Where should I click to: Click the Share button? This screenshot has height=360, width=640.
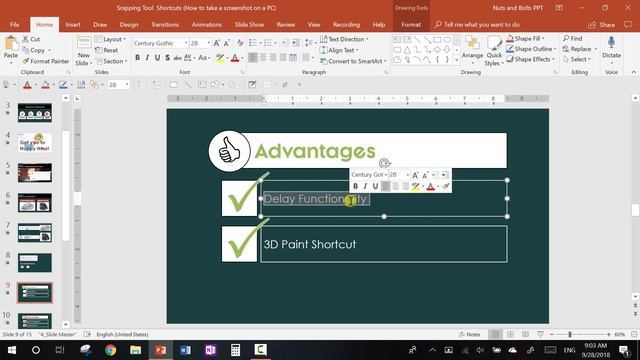coord(602,25)
